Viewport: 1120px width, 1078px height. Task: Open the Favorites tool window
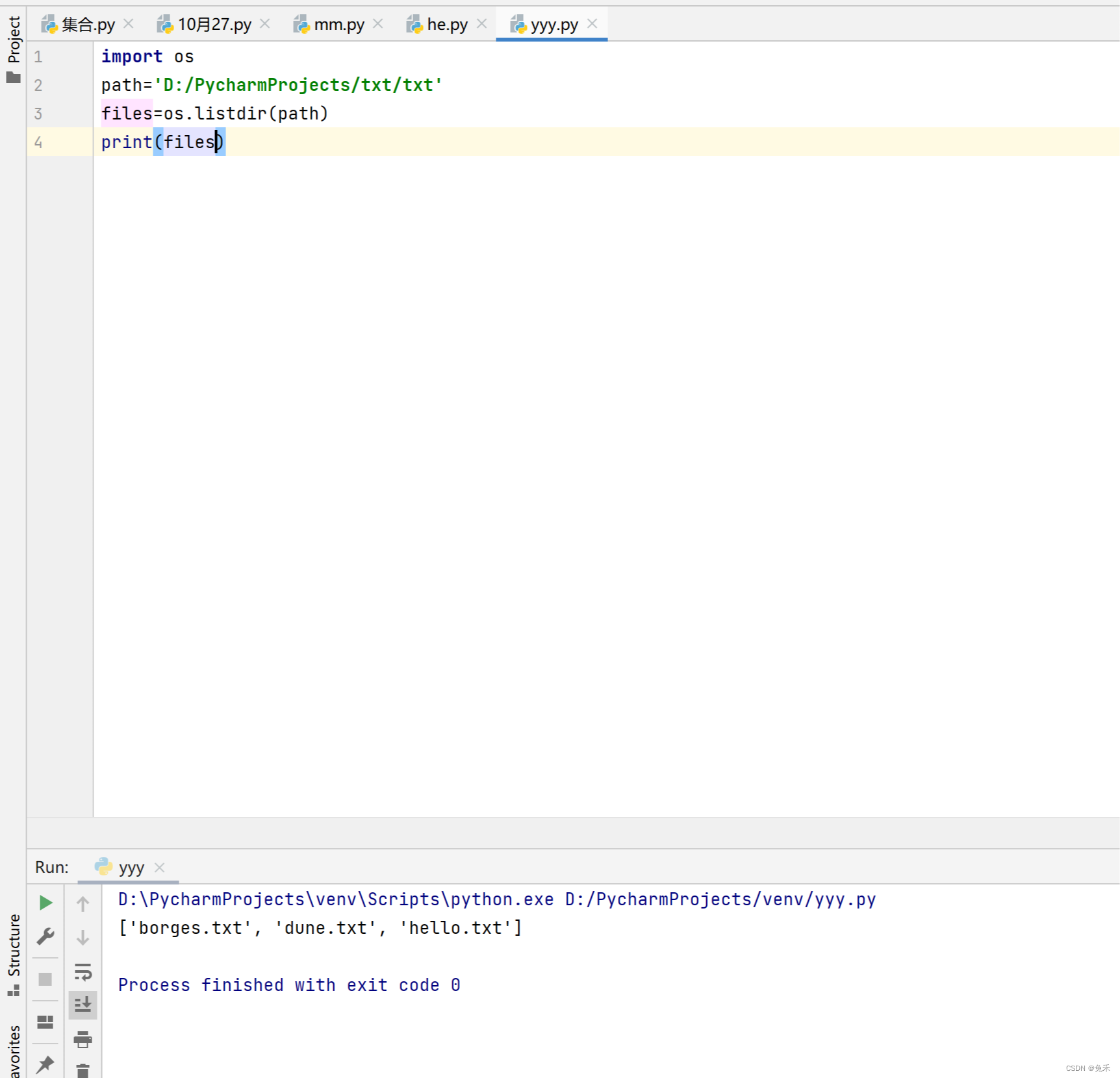tap(14, 1051)
